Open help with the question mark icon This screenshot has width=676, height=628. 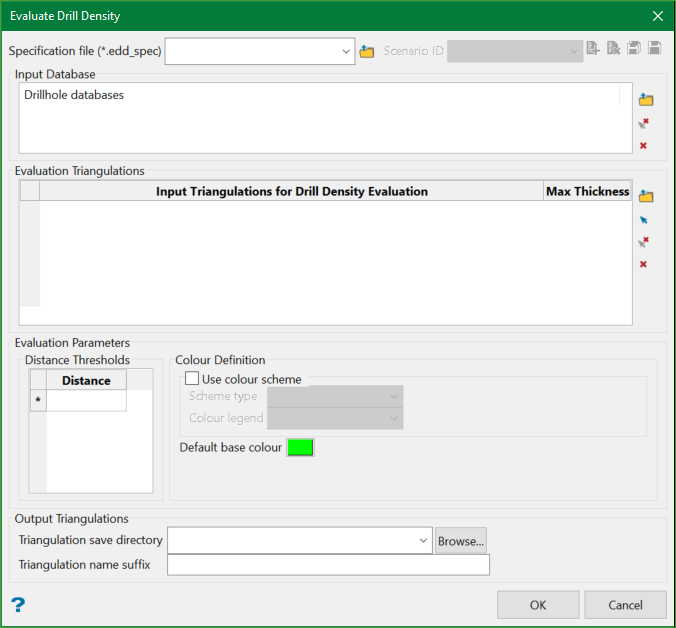[17, 604]
